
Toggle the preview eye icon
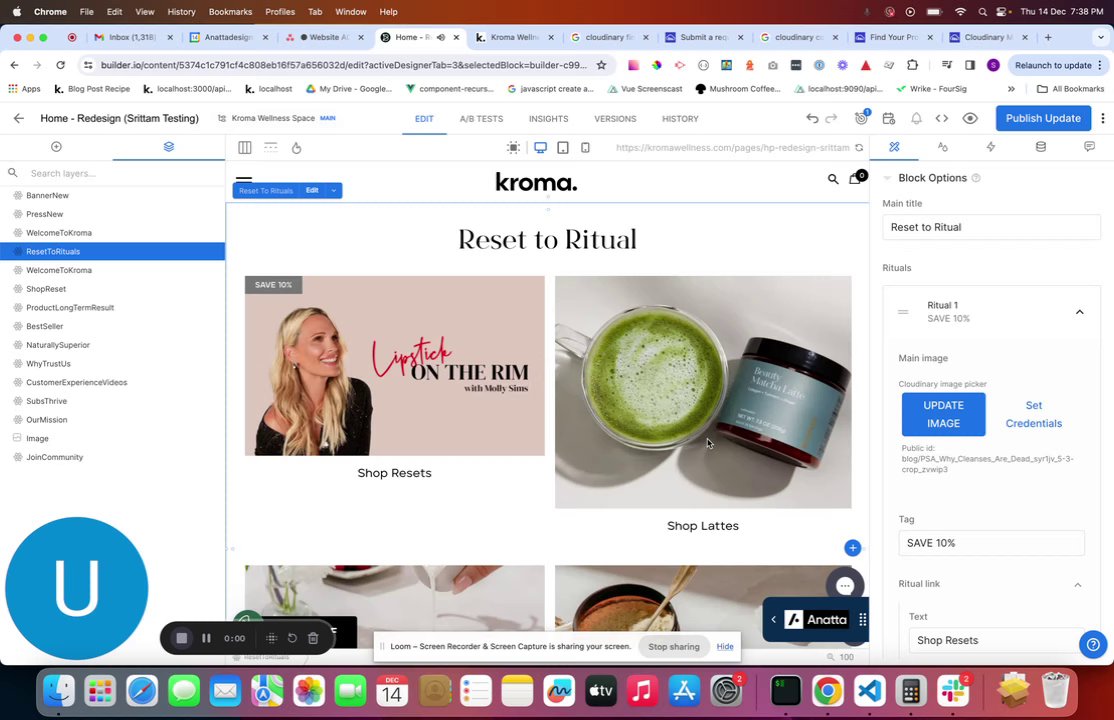pyautogui.click(x=970, y=119)
